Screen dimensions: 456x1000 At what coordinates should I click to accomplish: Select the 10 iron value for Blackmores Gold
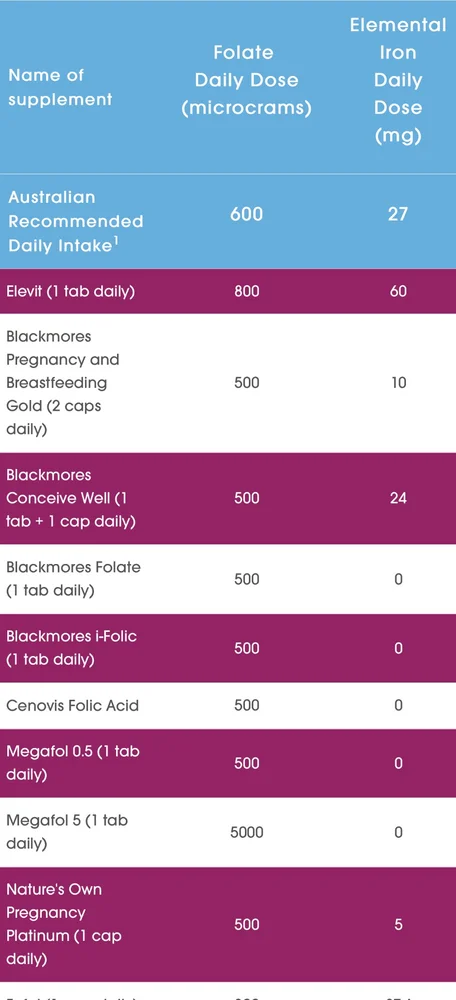click(x=398, y=383)
